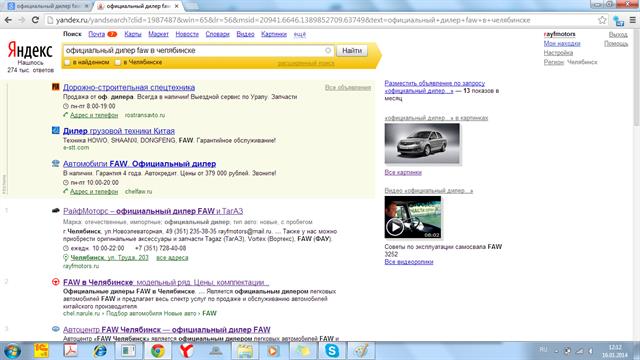Click the Выход logout link
640x360 pixels.
tap(618, 35)
